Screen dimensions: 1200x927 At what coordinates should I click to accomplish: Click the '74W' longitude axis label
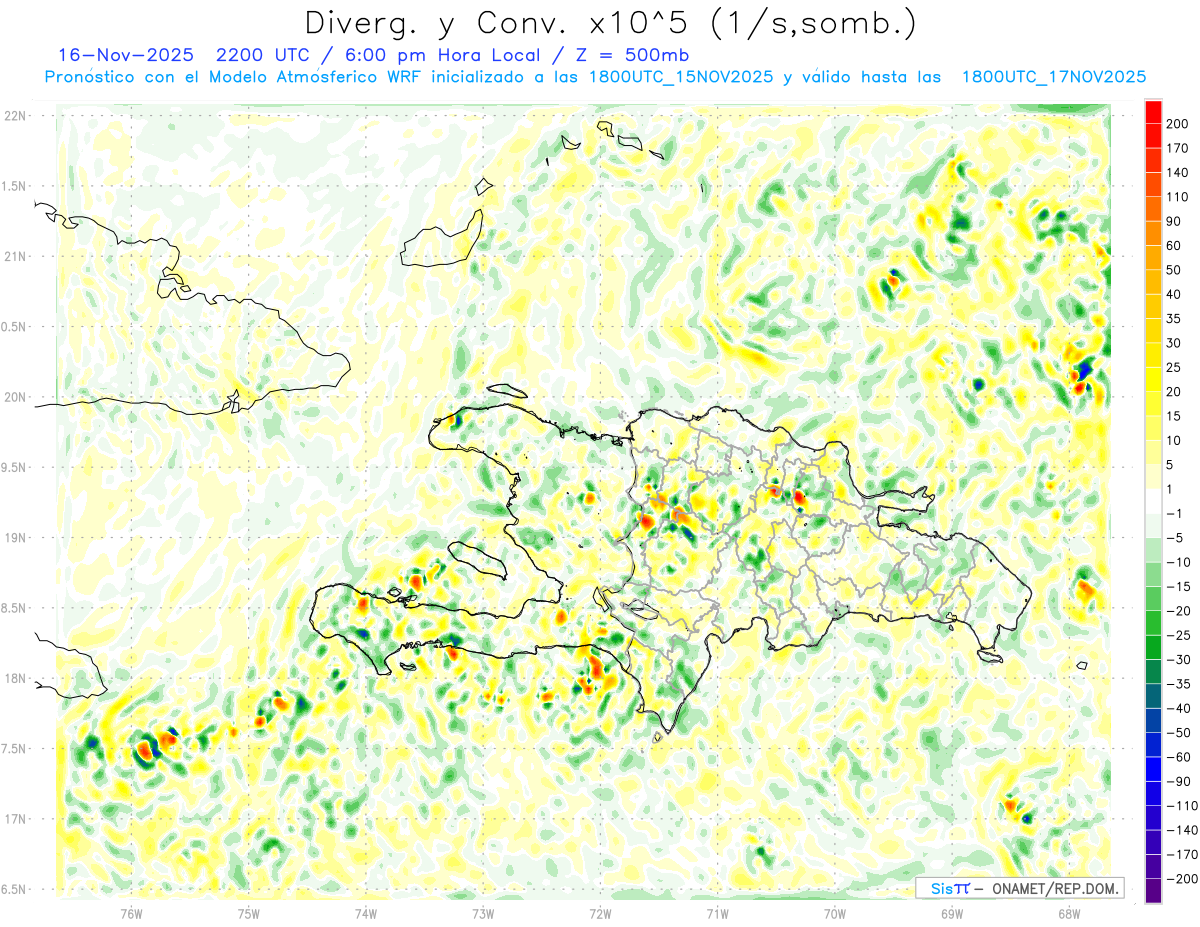[365, 913]
